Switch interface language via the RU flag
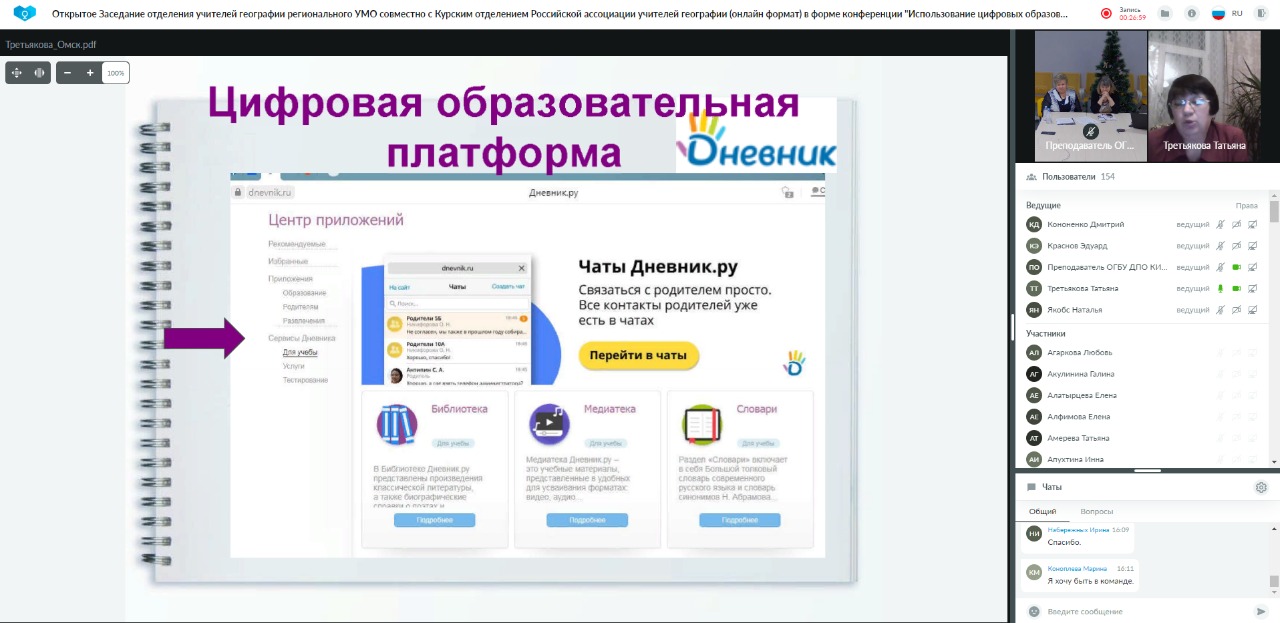This screenshot has height=623, width=1280. pyautogui.click(x=1218, y=14)
